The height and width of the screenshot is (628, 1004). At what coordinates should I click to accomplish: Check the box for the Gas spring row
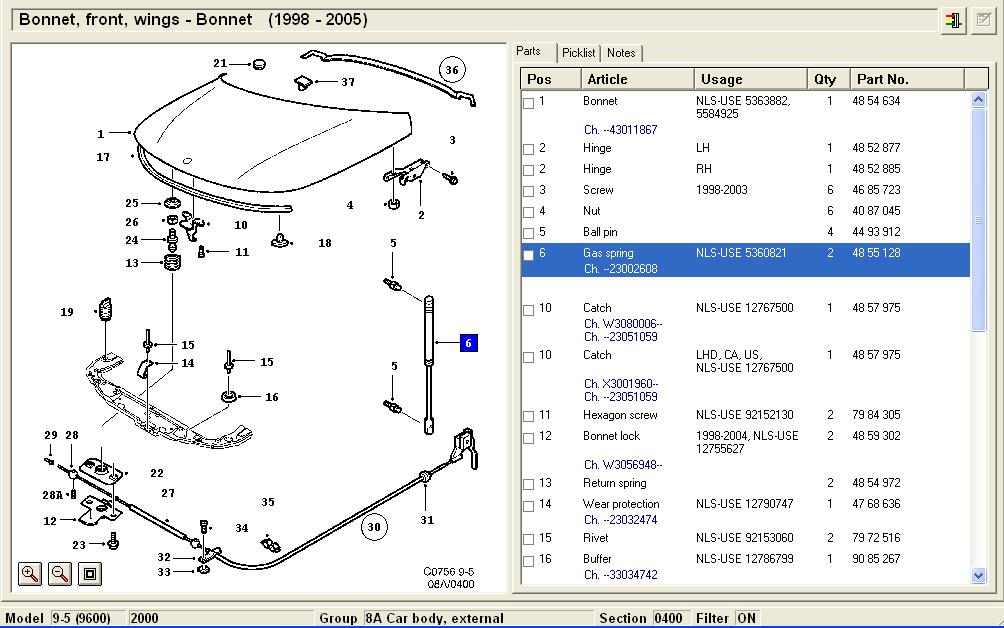pos(529,255)
